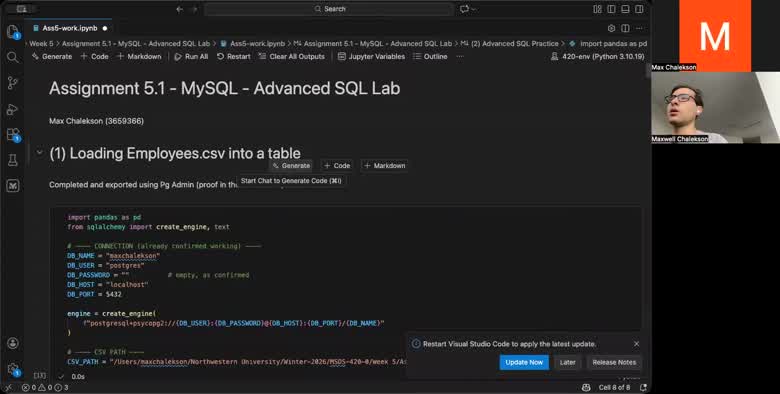Screen dimensions: 780x394
Task: Open editor More Actions ellipsis
Action: pyautogui.click(x=639, y=28)
